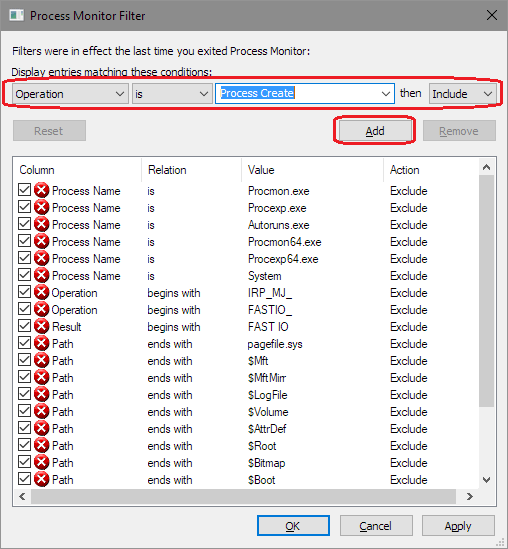Expand the Process Create value dropdown arrow
The image size is (508, 549).
pos(385,94)
